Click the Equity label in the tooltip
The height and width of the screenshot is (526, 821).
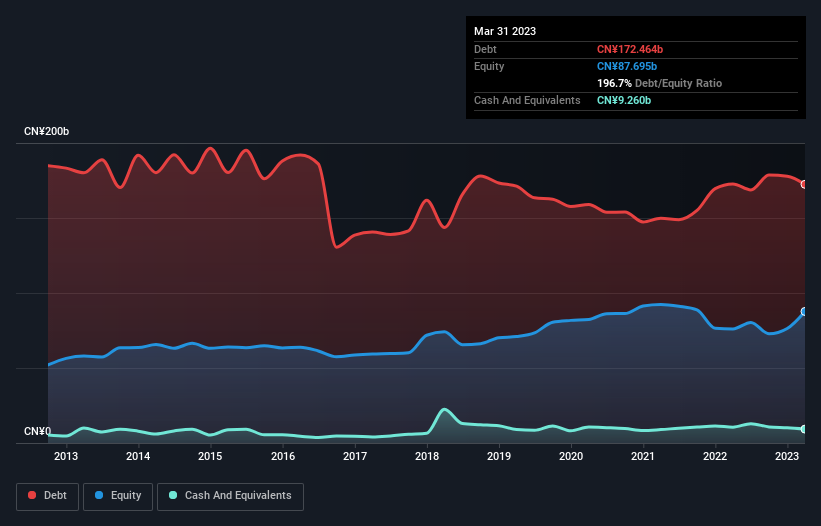pos(489,66)
